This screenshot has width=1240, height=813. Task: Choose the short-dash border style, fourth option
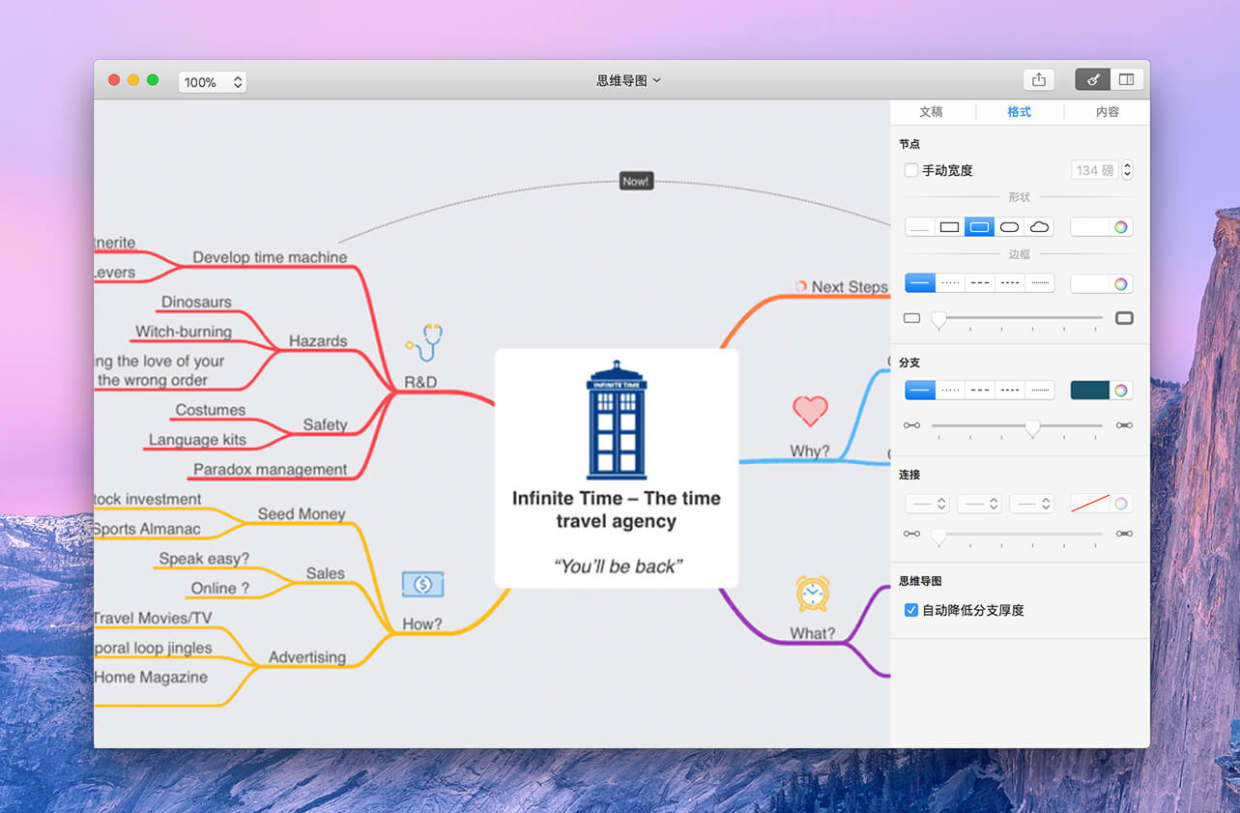(1010, 283)
